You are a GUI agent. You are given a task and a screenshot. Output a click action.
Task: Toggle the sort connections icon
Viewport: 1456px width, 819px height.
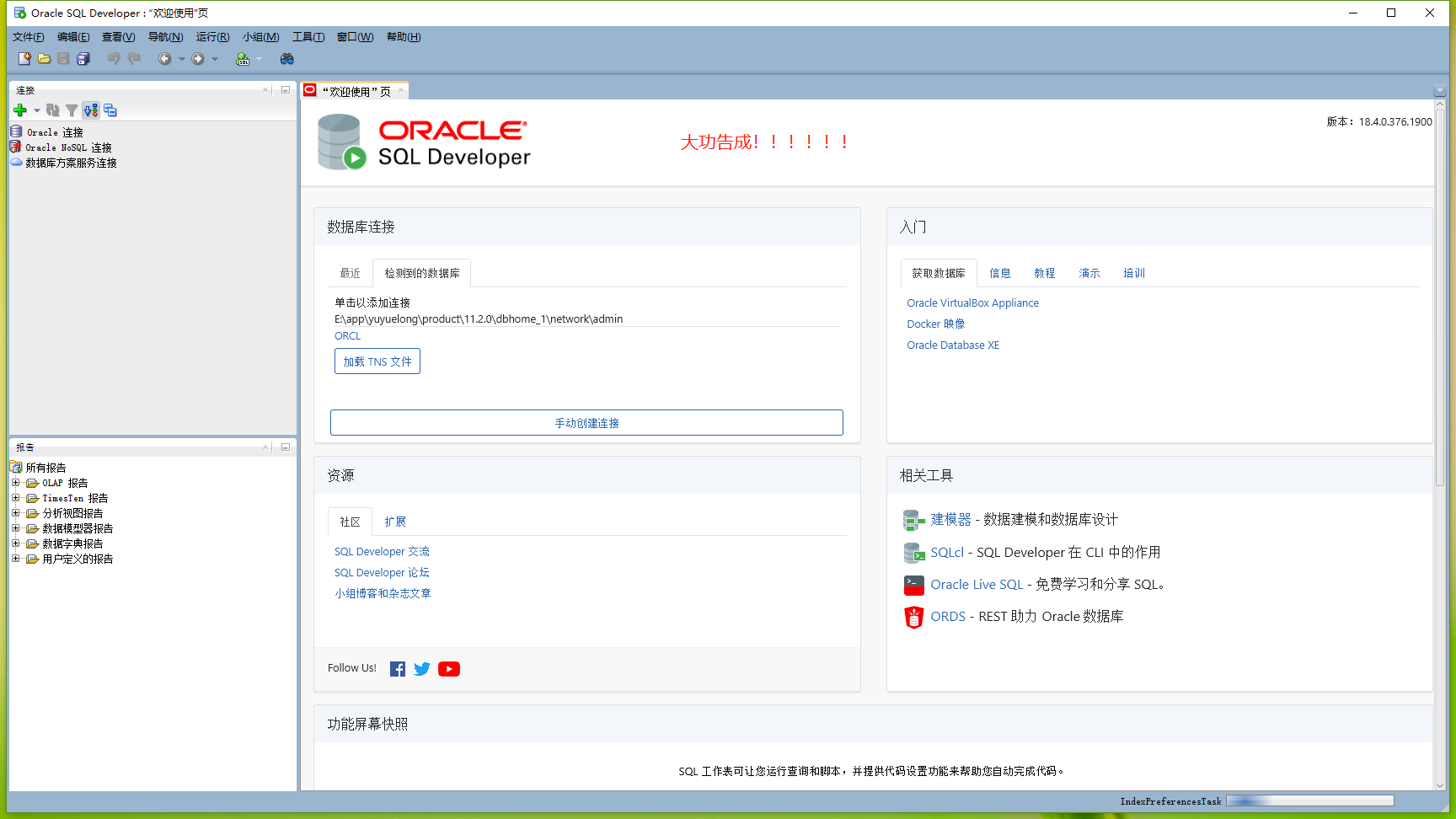(x=91, y=110)
